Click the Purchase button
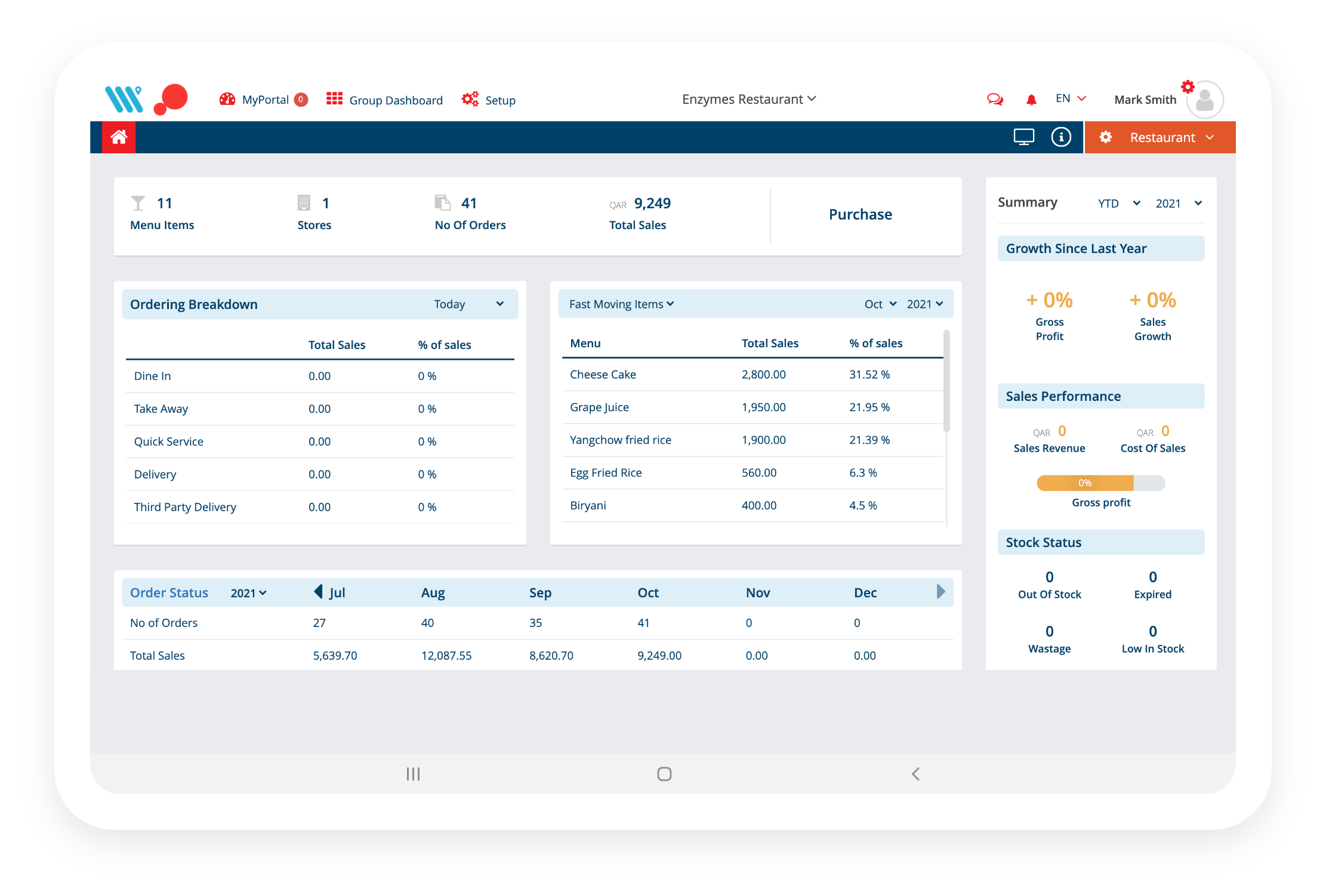 tap(860, 214)
